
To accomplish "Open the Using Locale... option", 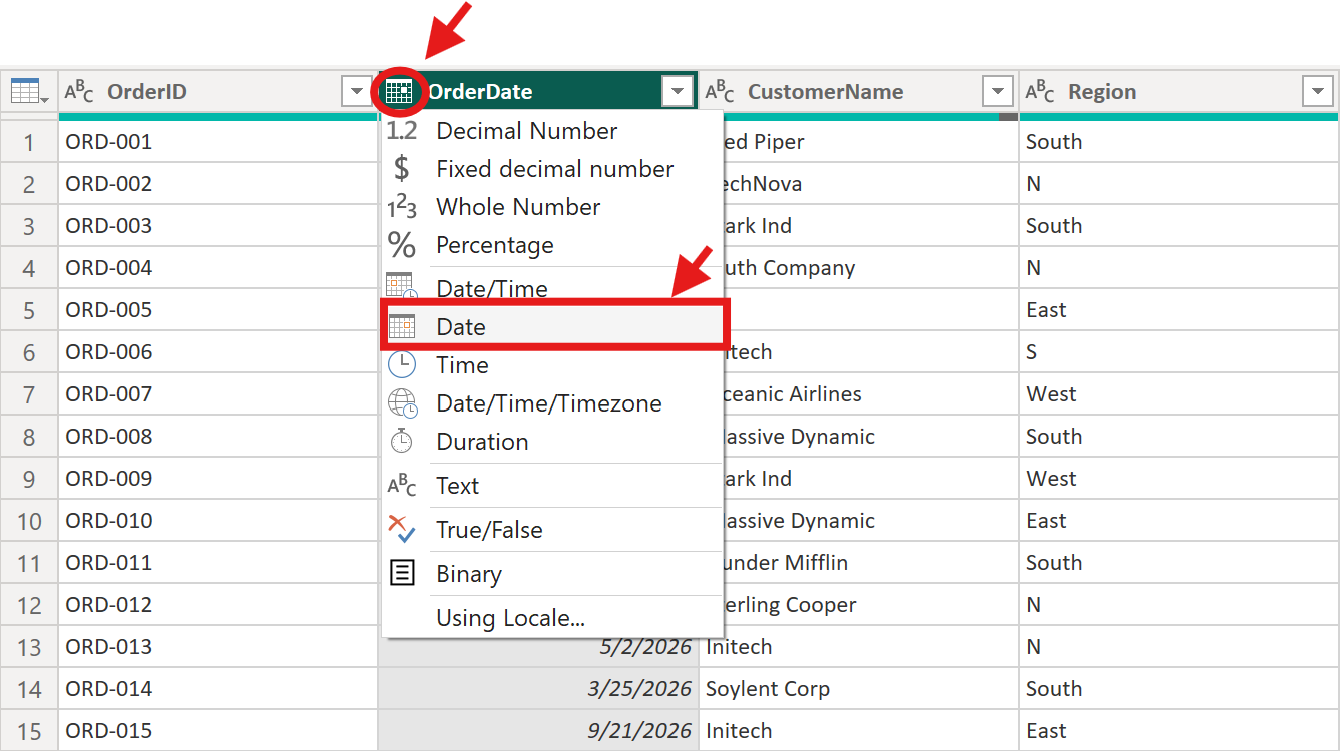I will click(552, 618).
